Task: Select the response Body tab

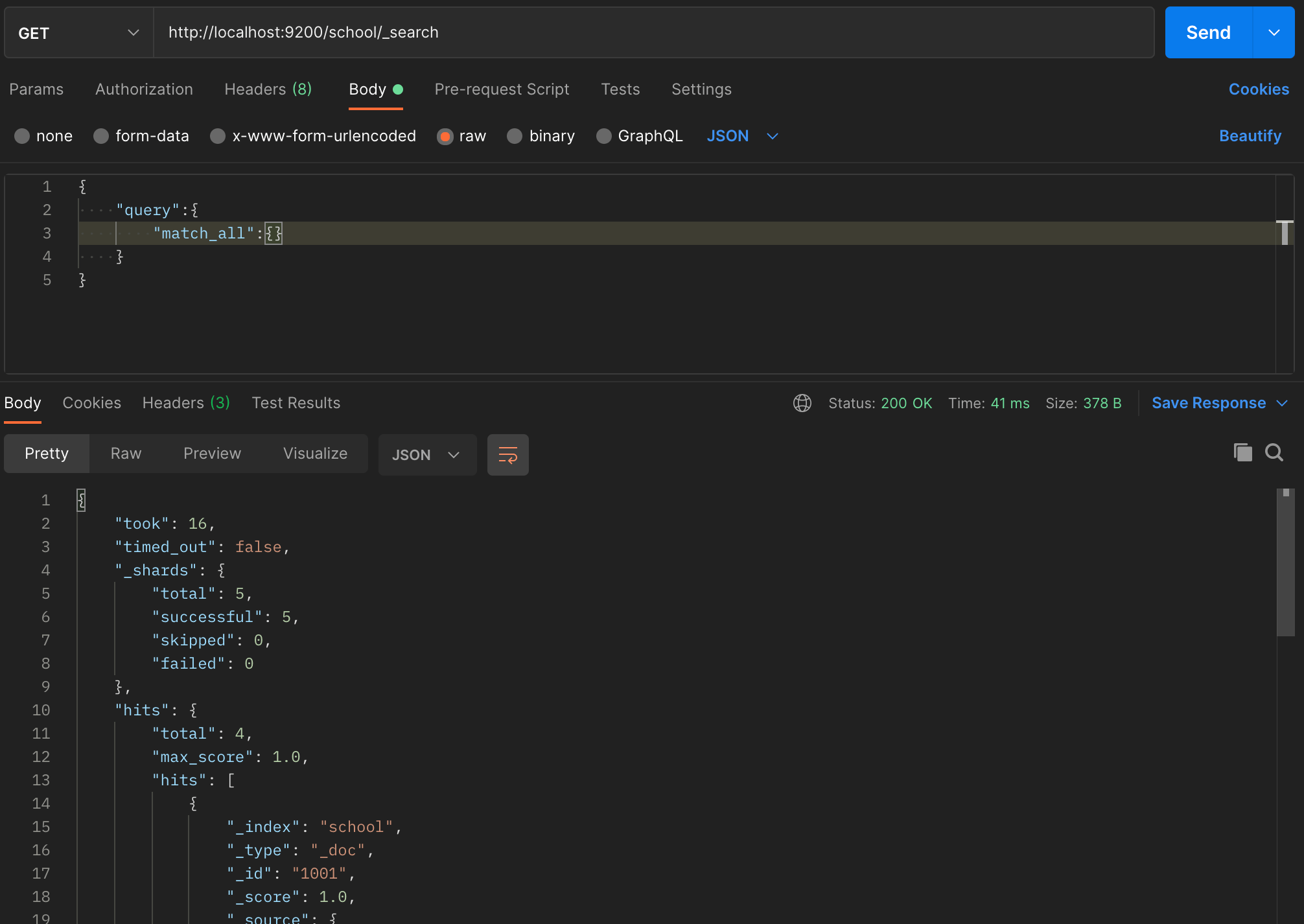Action: click(x=23, y=403)
